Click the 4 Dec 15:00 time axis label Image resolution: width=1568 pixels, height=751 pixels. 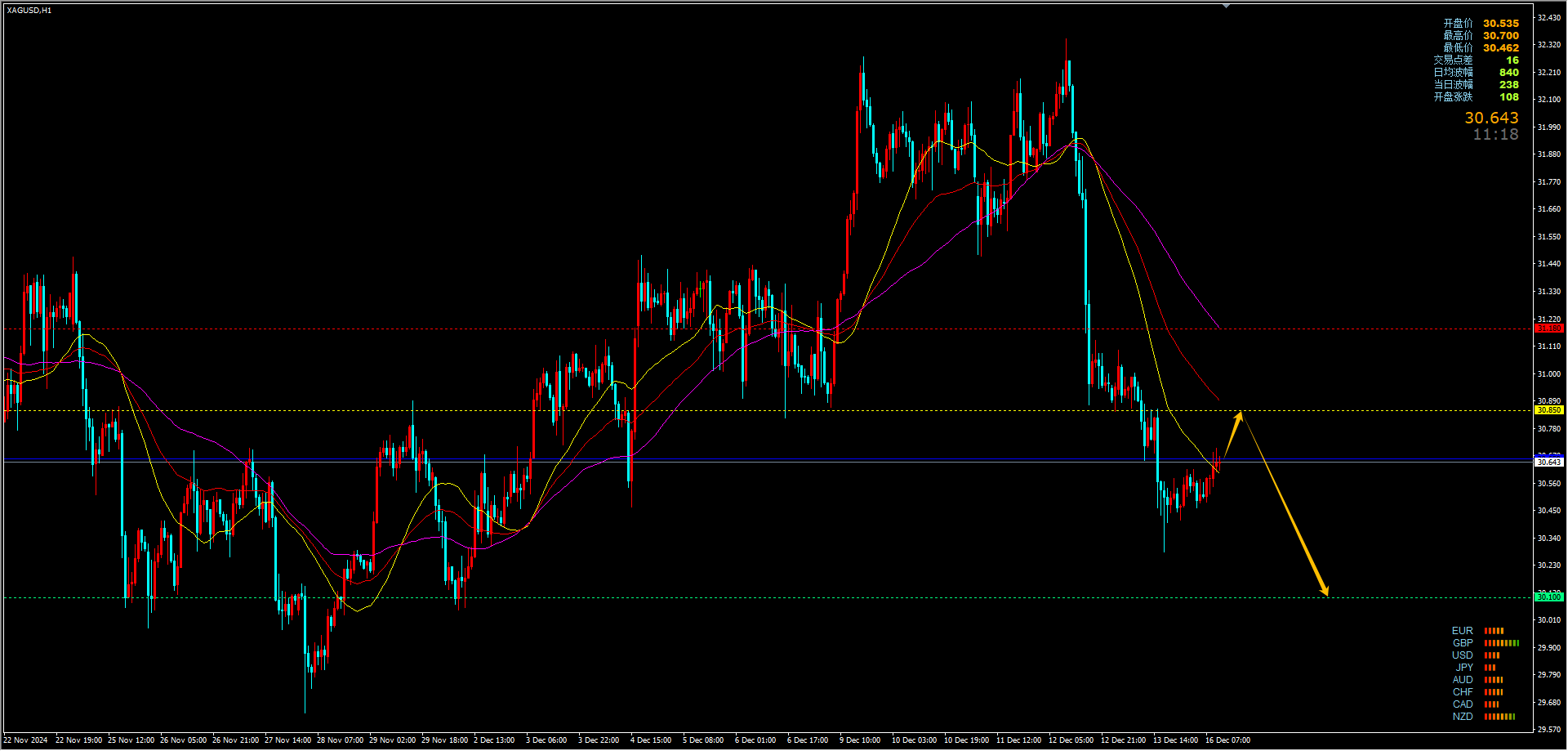point(651,740)
